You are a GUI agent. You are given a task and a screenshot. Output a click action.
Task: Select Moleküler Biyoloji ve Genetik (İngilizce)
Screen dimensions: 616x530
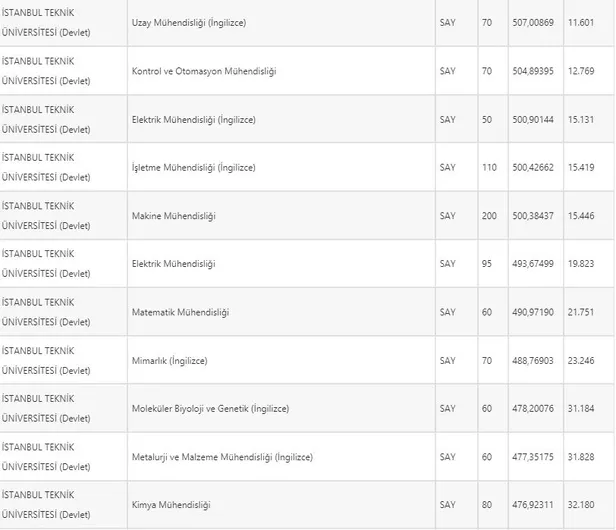coord(210,408)
